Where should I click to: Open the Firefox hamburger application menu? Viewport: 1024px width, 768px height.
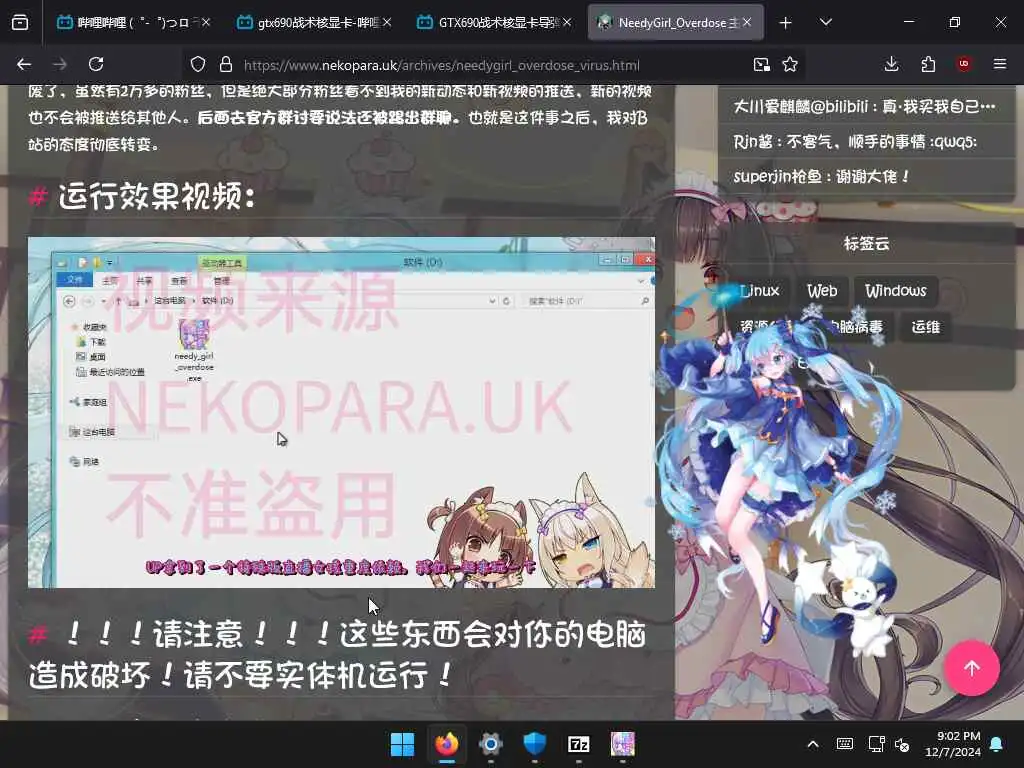[x=1000, y=64]
